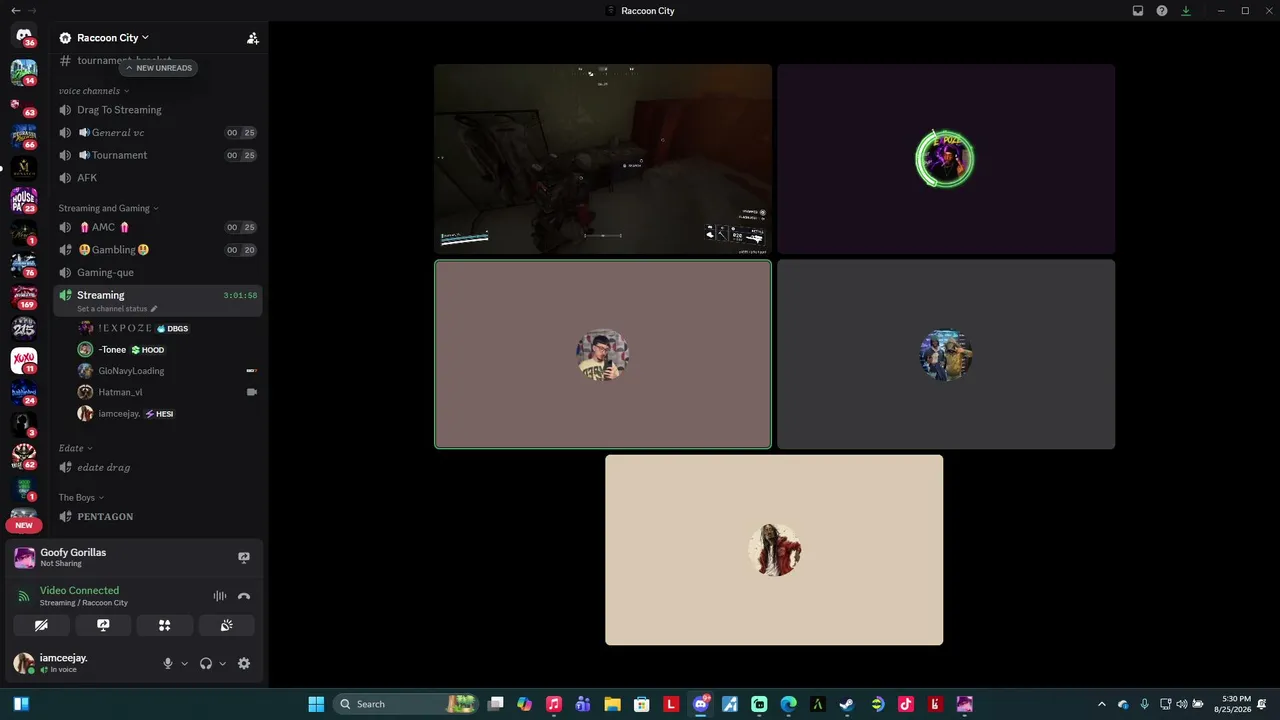Open Microsoft Store from the taskbar
The width and height of the screenshot is (1280, 720).
(642, 704)
